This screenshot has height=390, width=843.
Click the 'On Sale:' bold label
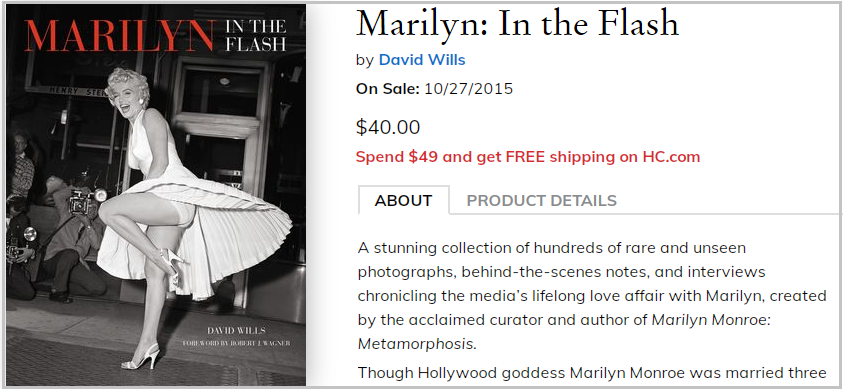coord(388,89)
